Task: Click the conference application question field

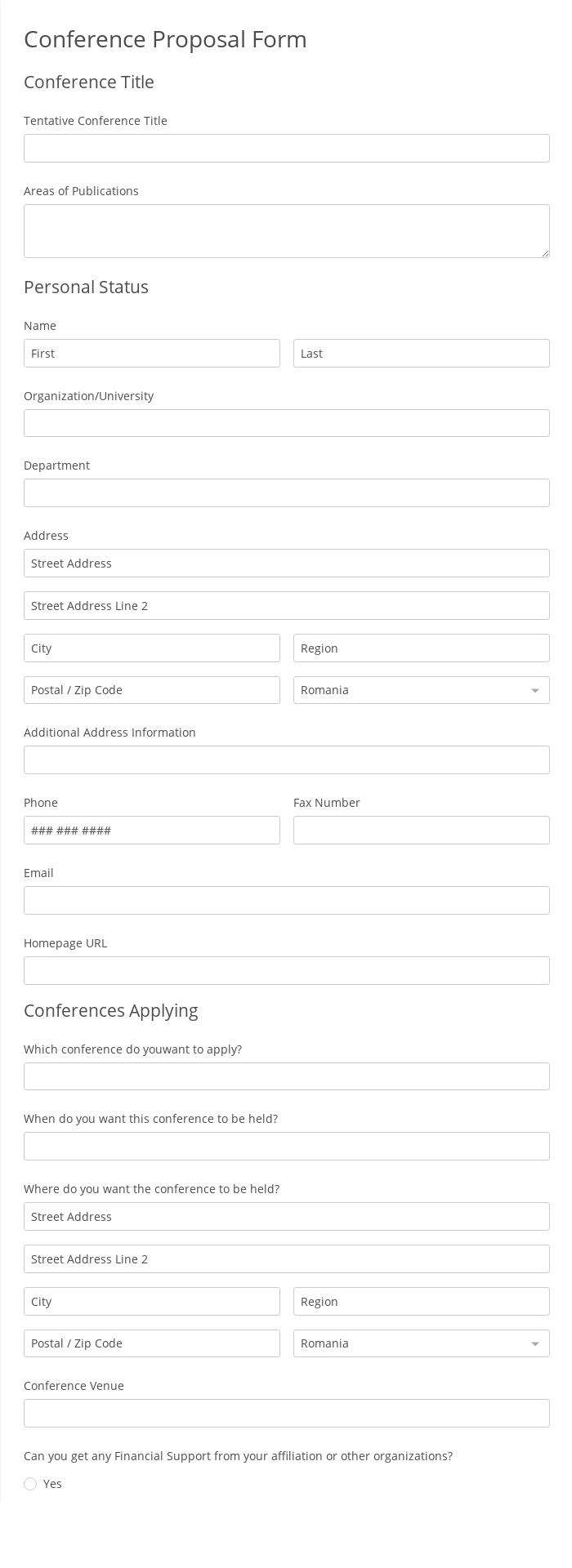Action: 286,1076
